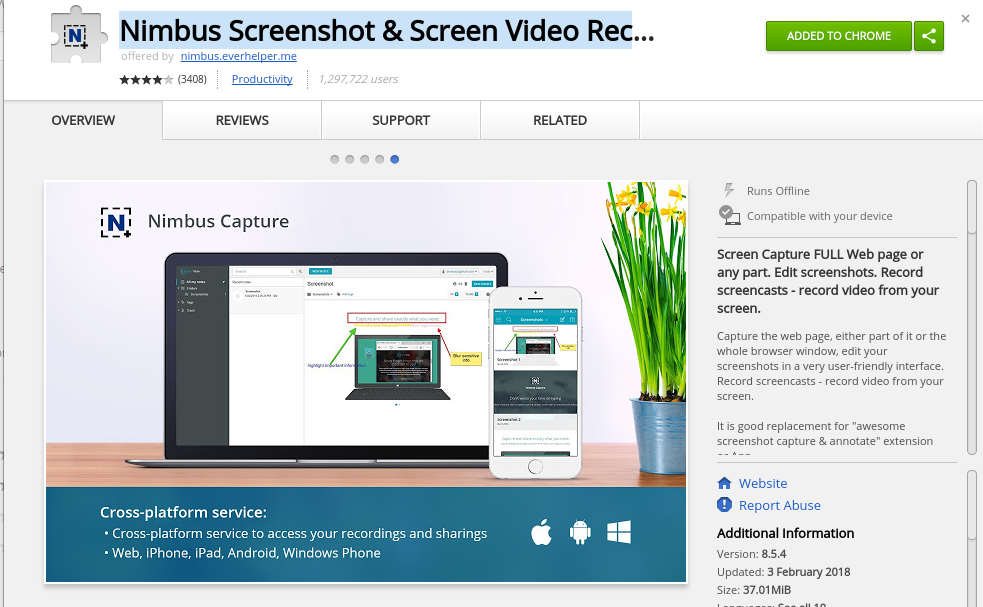The height and width of the screenshot is (607, 983).
Task: Select the second screenshot carousel dot
Action: (x=350, y=159)
